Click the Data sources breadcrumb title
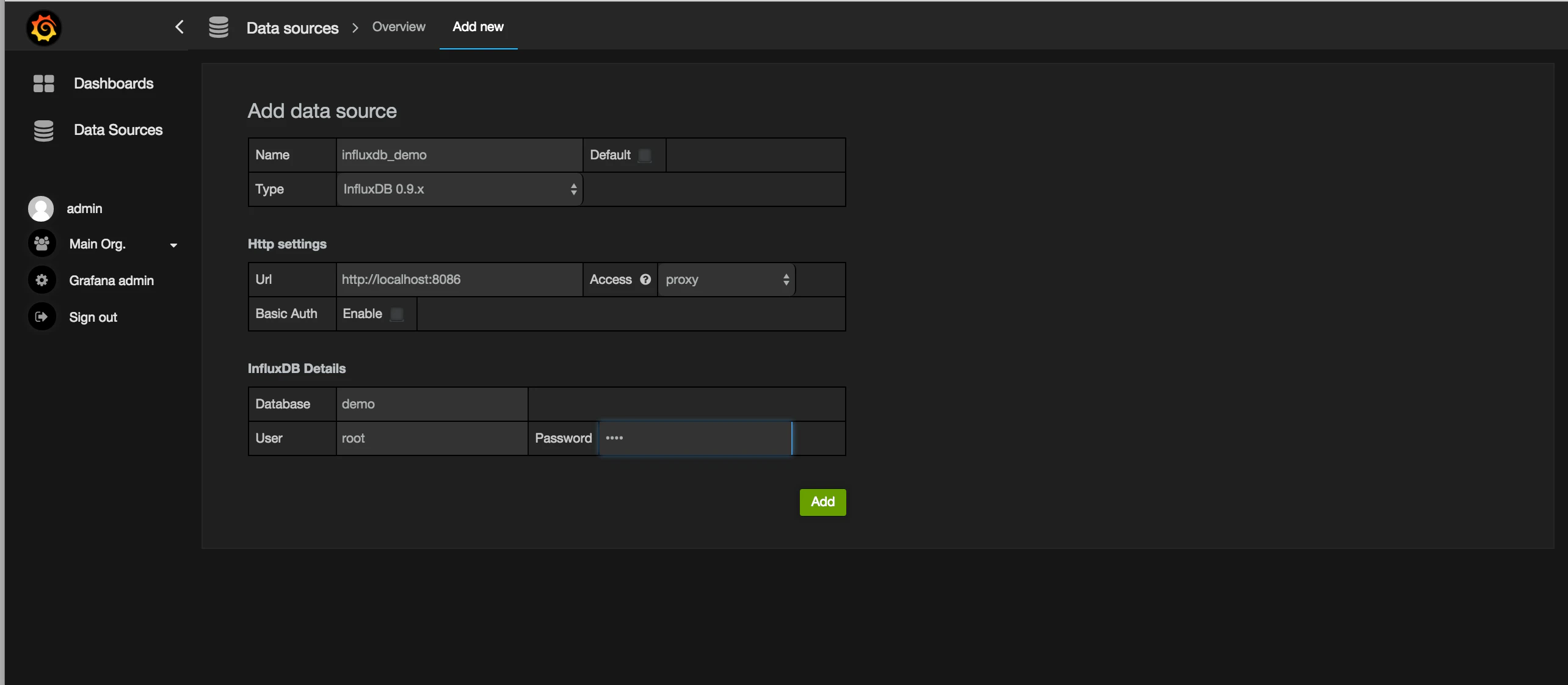Viewport: 1568px width, 685px height. (x=292, y=28)
